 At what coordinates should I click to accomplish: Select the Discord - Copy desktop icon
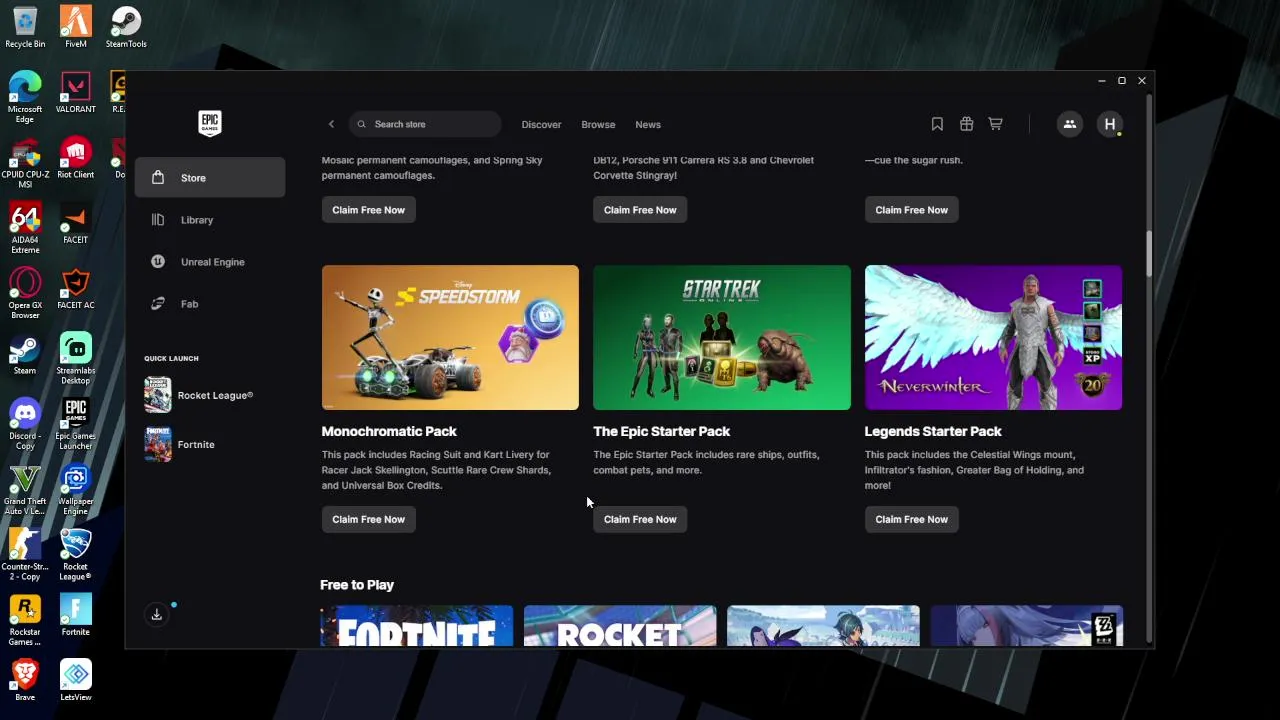pyautogui.click(x=25, y=424)
